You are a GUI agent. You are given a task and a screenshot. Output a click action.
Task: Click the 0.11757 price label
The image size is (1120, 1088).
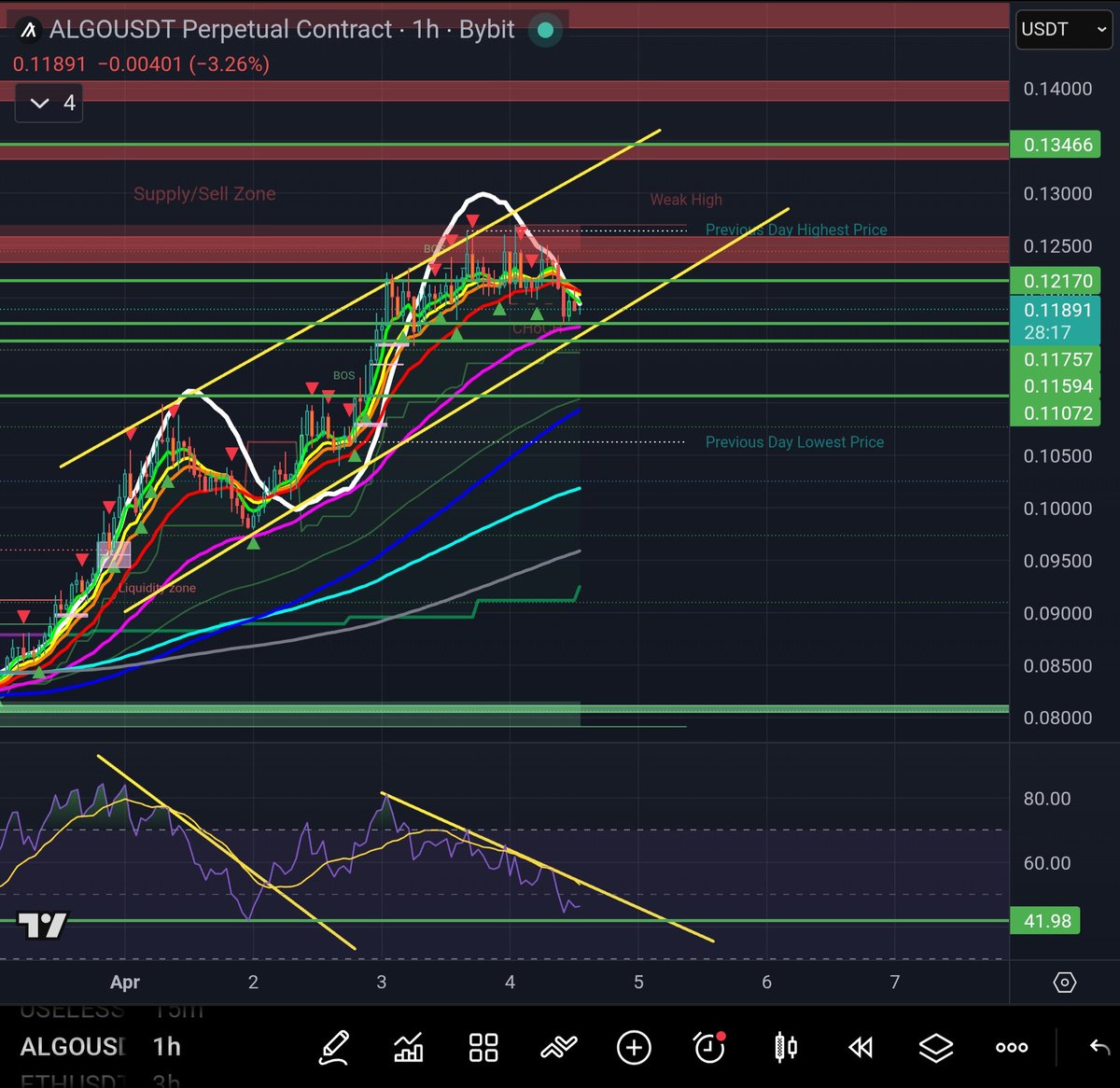point(1057,359)
